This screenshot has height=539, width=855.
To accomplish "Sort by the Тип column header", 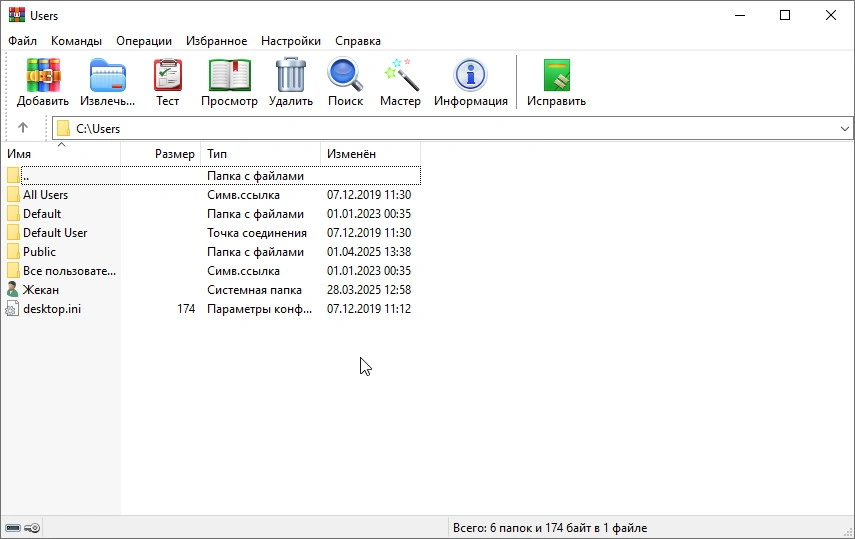I will [261, 154].
